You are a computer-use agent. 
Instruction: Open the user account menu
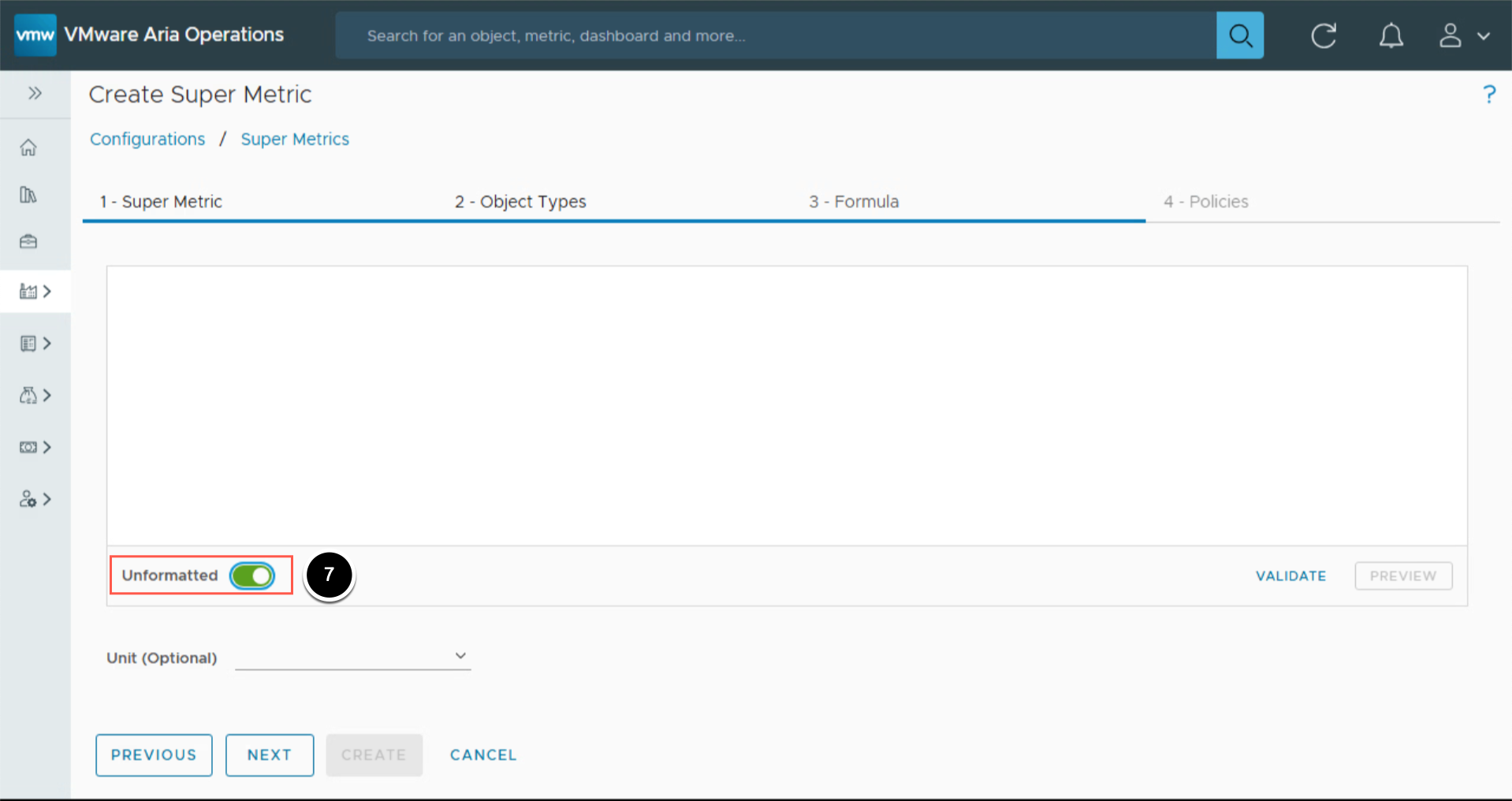[x=1464, y=35]
